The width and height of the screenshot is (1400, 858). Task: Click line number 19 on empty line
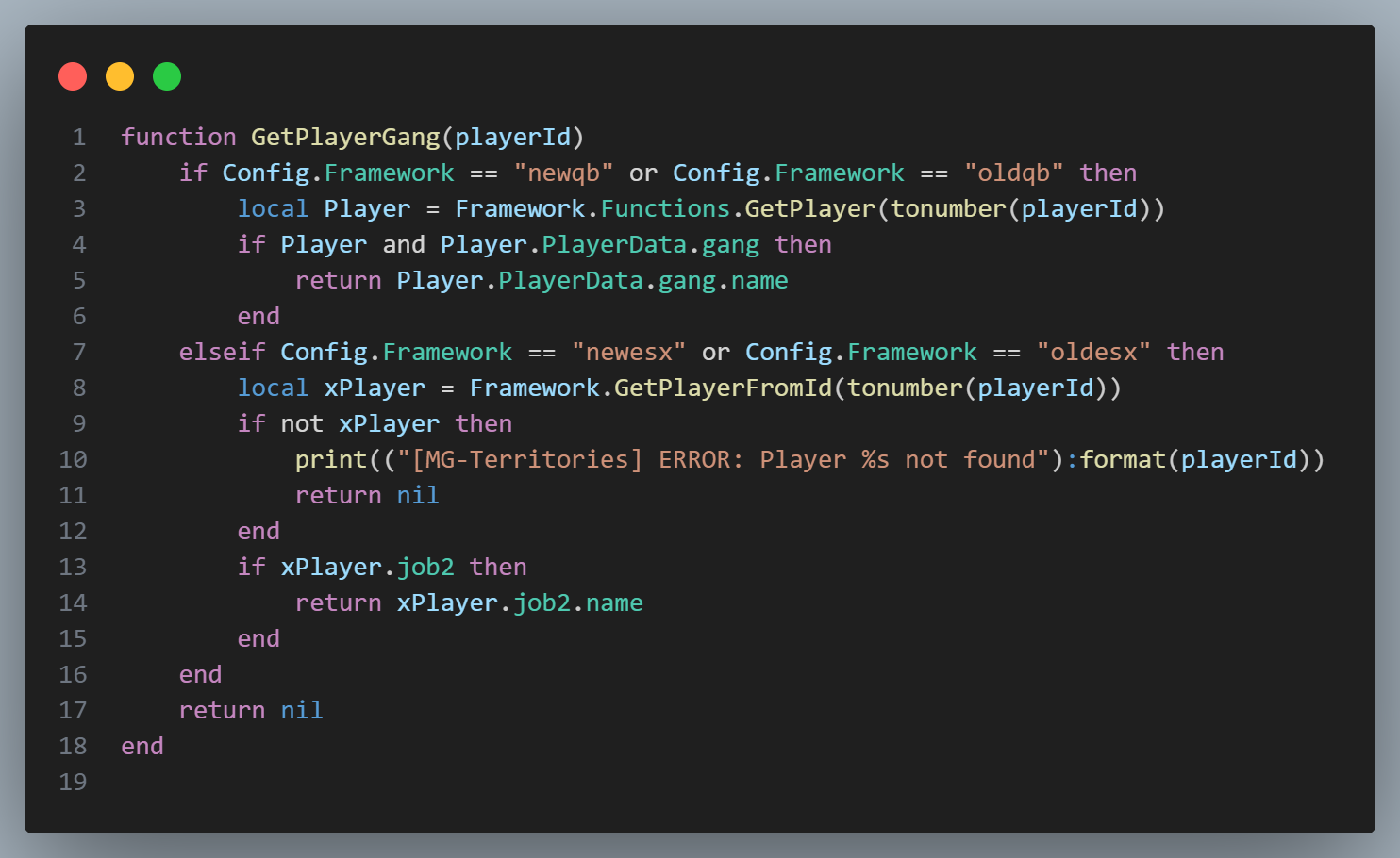73,783
